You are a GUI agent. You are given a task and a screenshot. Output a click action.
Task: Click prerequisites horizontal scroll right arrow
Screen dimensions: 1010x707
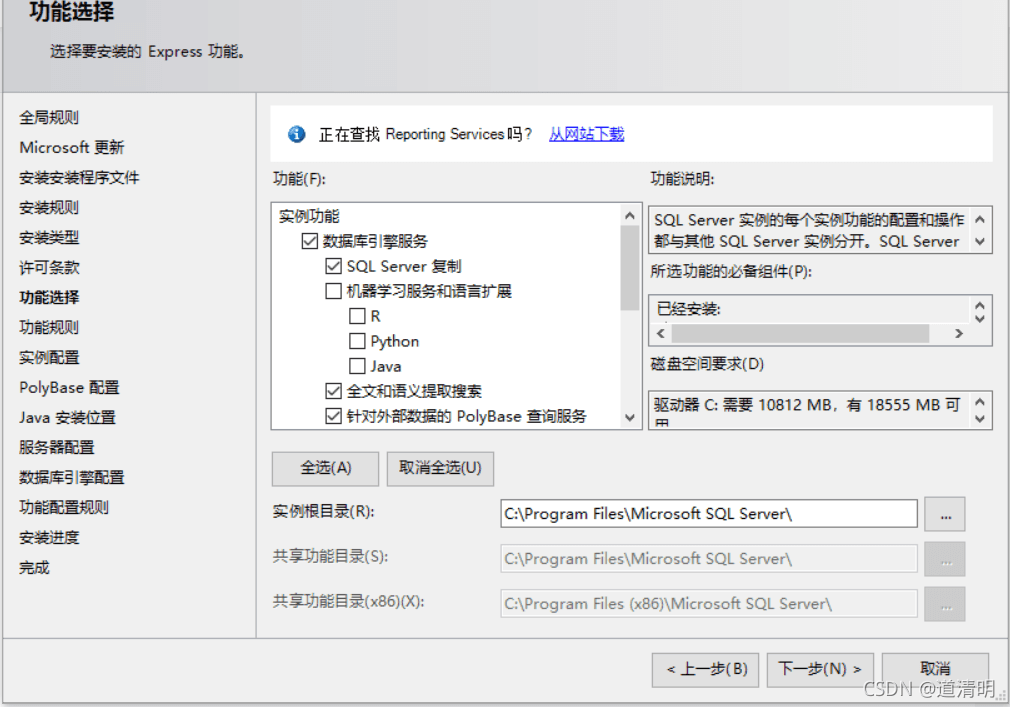pos(958,334)
